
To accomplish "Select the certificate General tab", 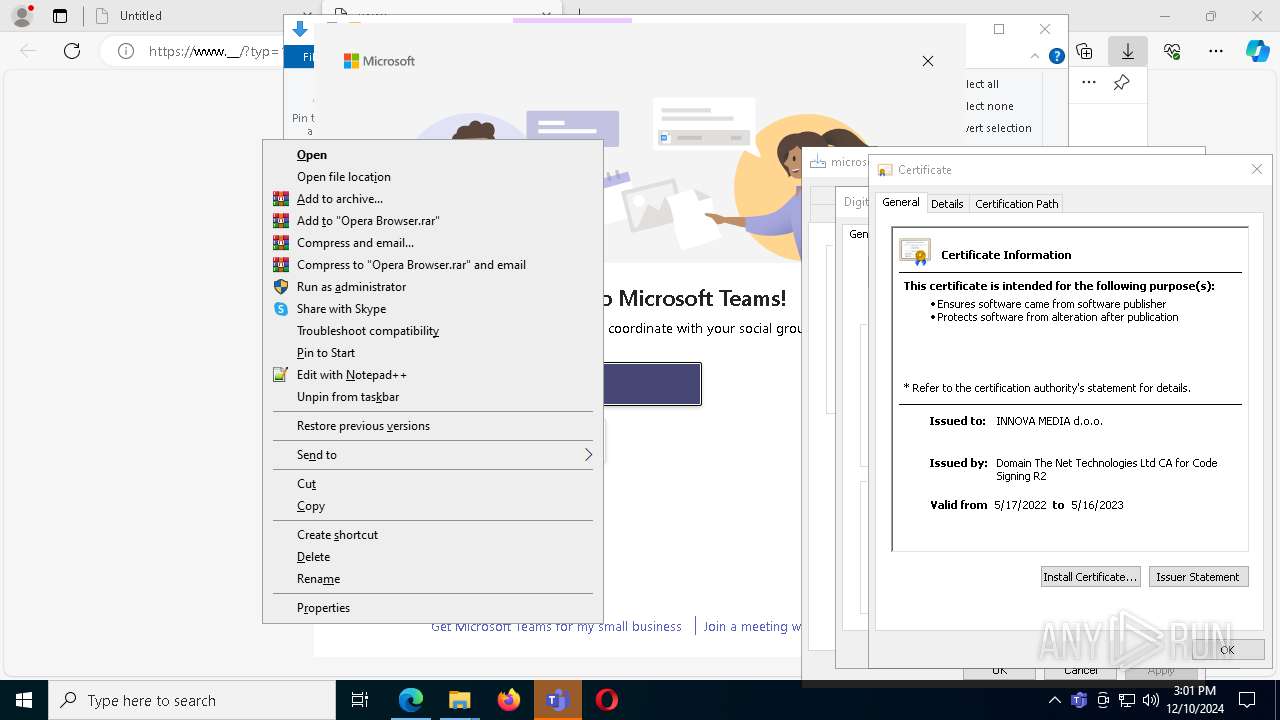I will point(900,202).
